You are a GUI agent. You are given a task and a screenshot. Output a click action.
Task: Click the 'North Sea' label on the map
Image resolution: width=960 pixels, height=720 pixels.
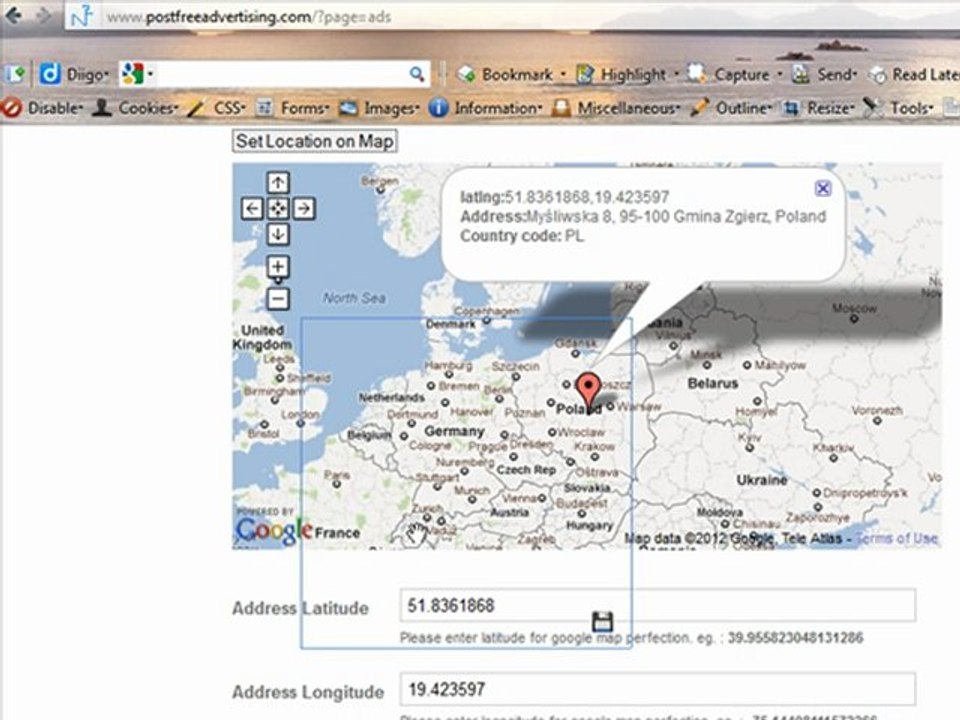click(x=354, y=298)
